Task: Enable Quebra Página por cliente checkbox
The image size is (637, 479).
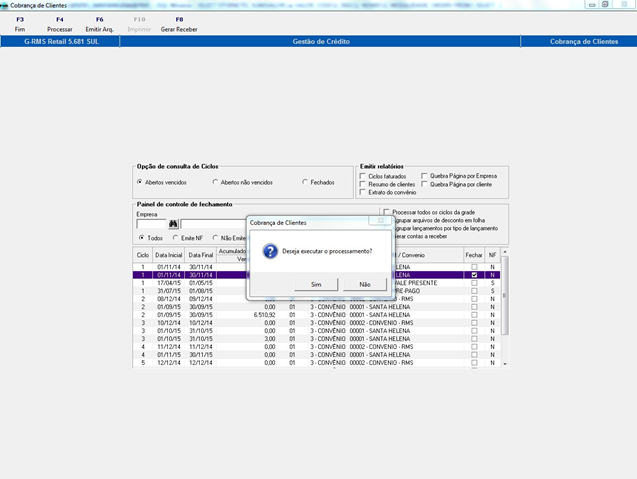Action: [425, 184]
